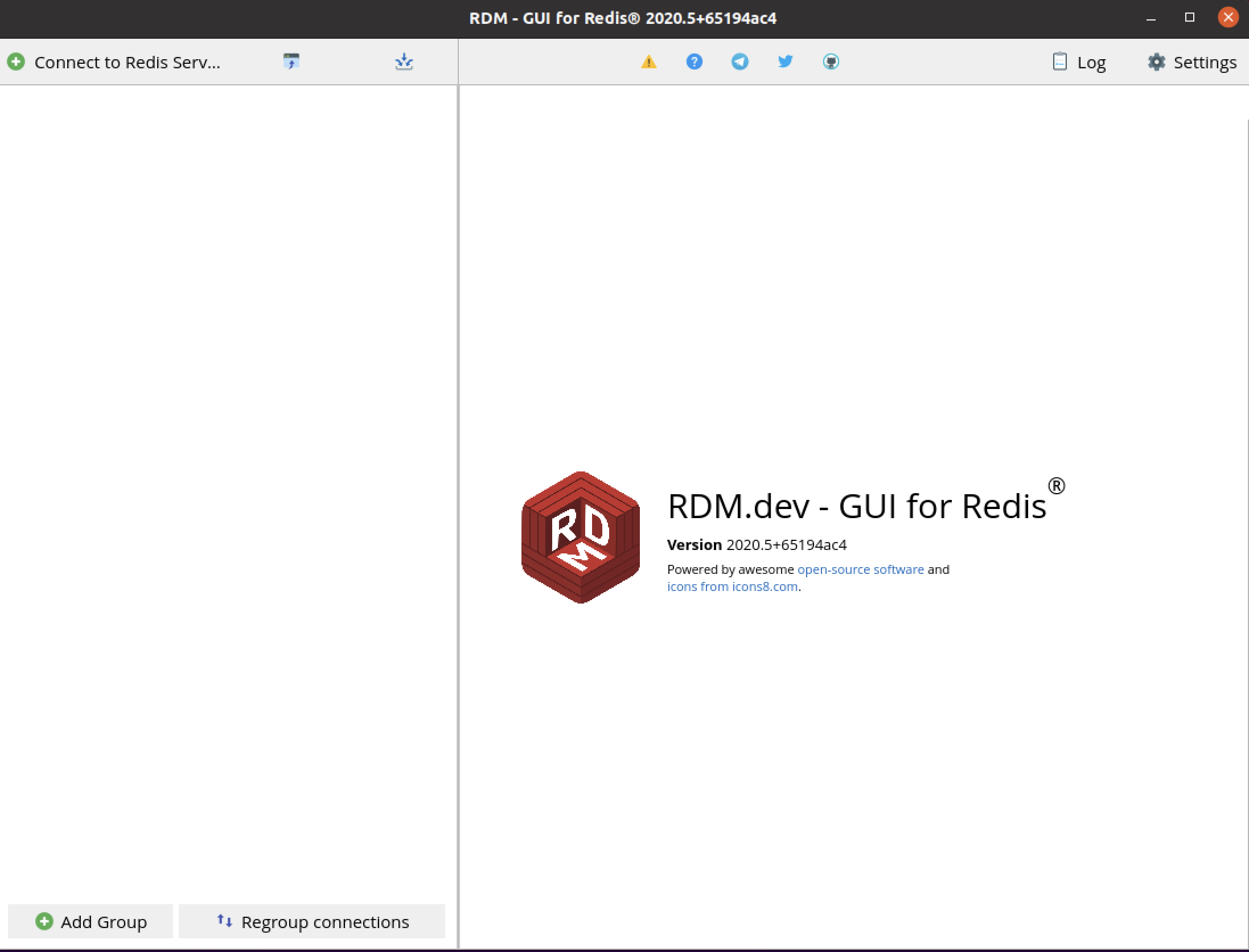
Task: Click the community monitor icon
Action: pyautogui.click(x=831, y=61)
